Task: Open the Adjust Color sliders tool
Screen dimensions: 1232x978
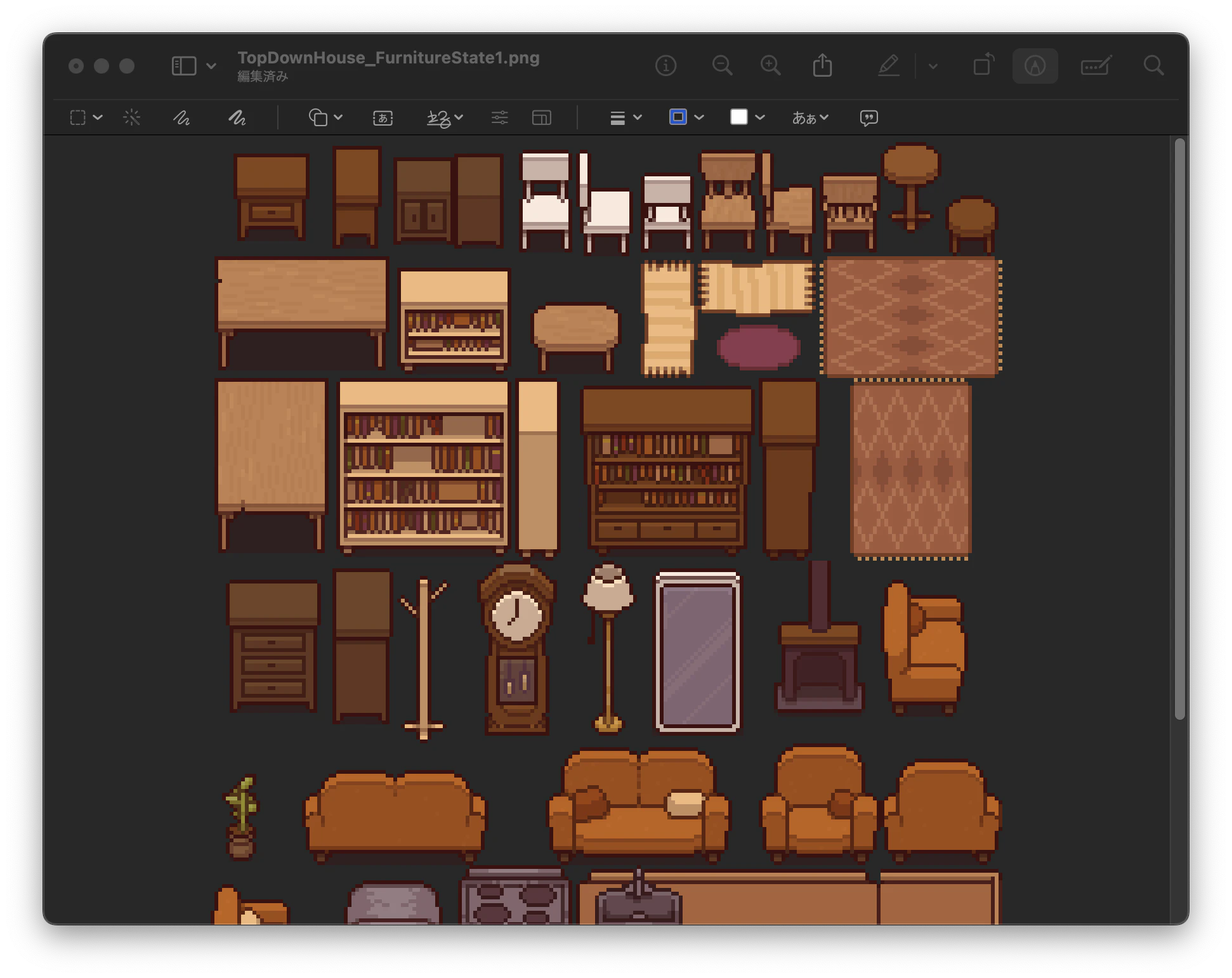Action: [x=499, y=117]
